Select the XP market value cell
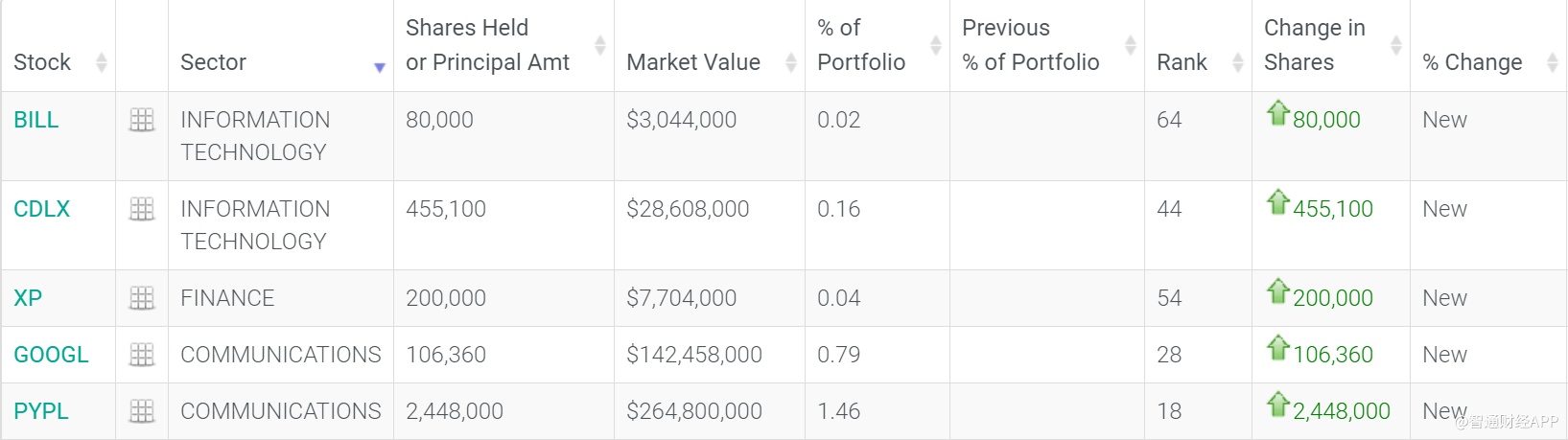 click(681, 298)
